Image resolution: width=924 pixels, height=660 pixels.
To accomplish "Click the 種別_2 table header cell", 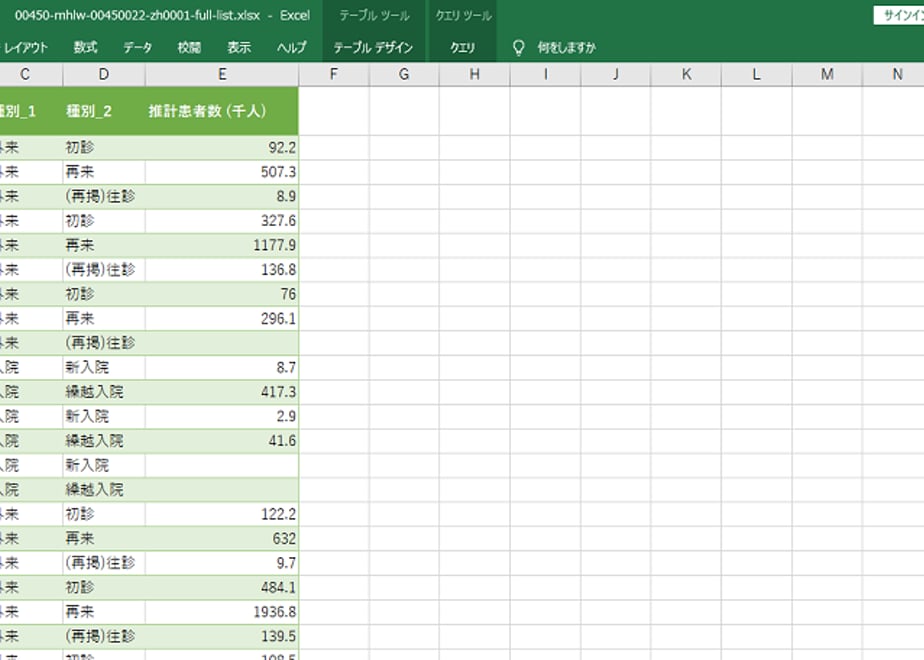I will pyautogui.click(x=104, y=111).
